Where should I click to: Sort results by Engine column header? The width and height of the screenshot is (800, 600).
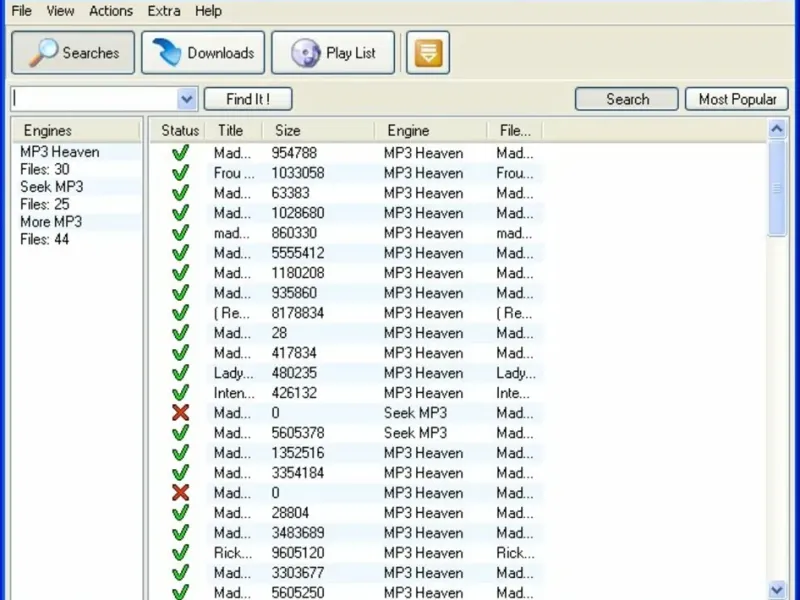(431, 131)
